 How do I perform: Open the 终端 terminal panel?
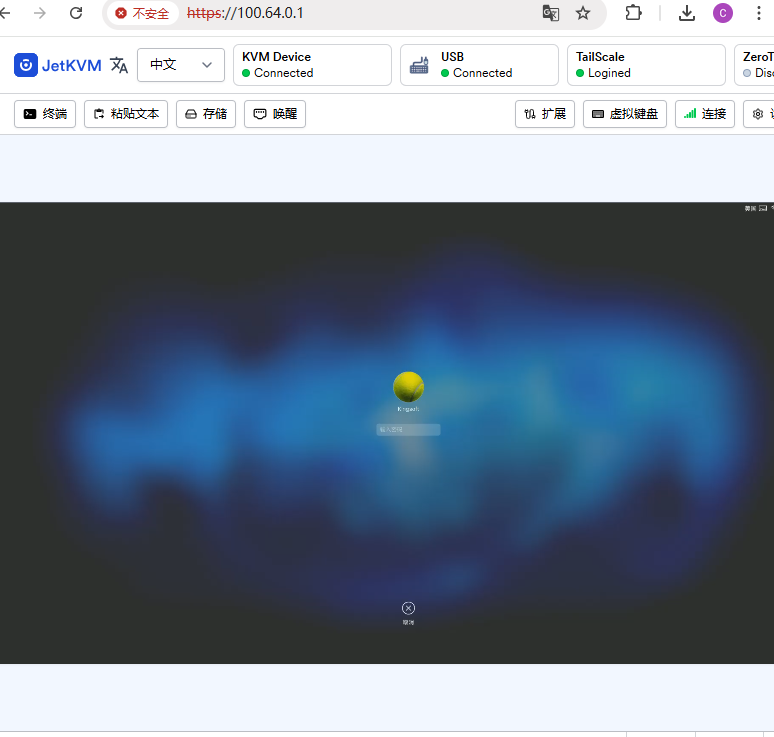click(45, 114)
